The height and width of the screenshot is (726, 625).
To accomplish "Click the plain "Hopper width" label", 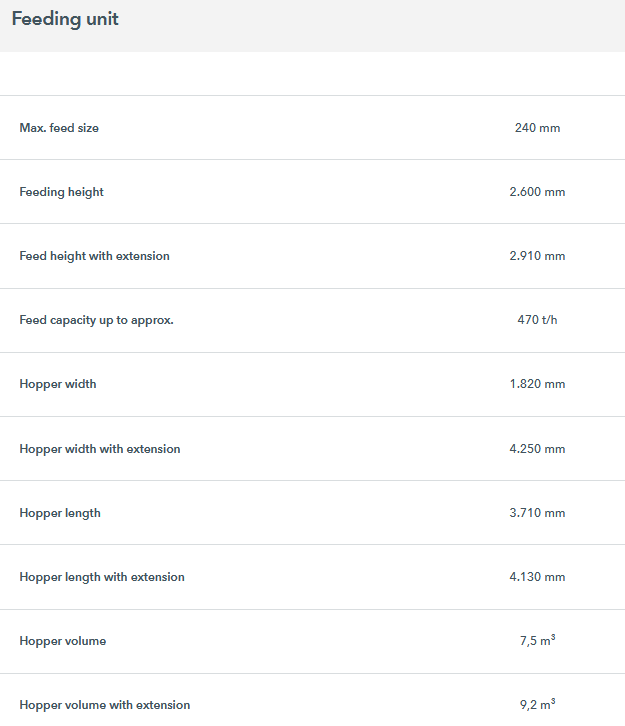I will coord(58,384).
